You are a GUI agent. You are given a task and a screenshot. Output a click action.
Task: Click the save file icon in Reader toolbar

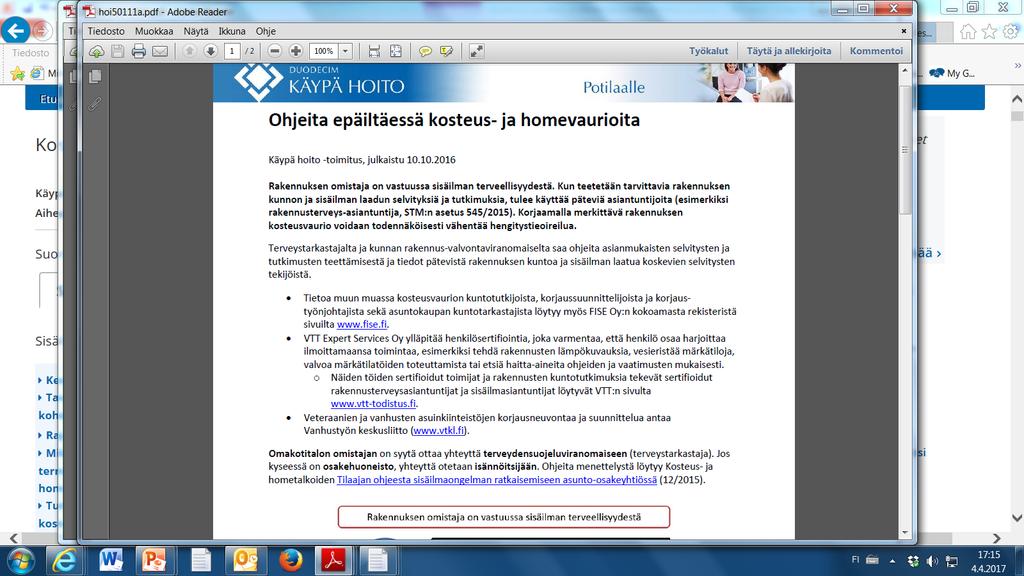(x=118, y=51)
